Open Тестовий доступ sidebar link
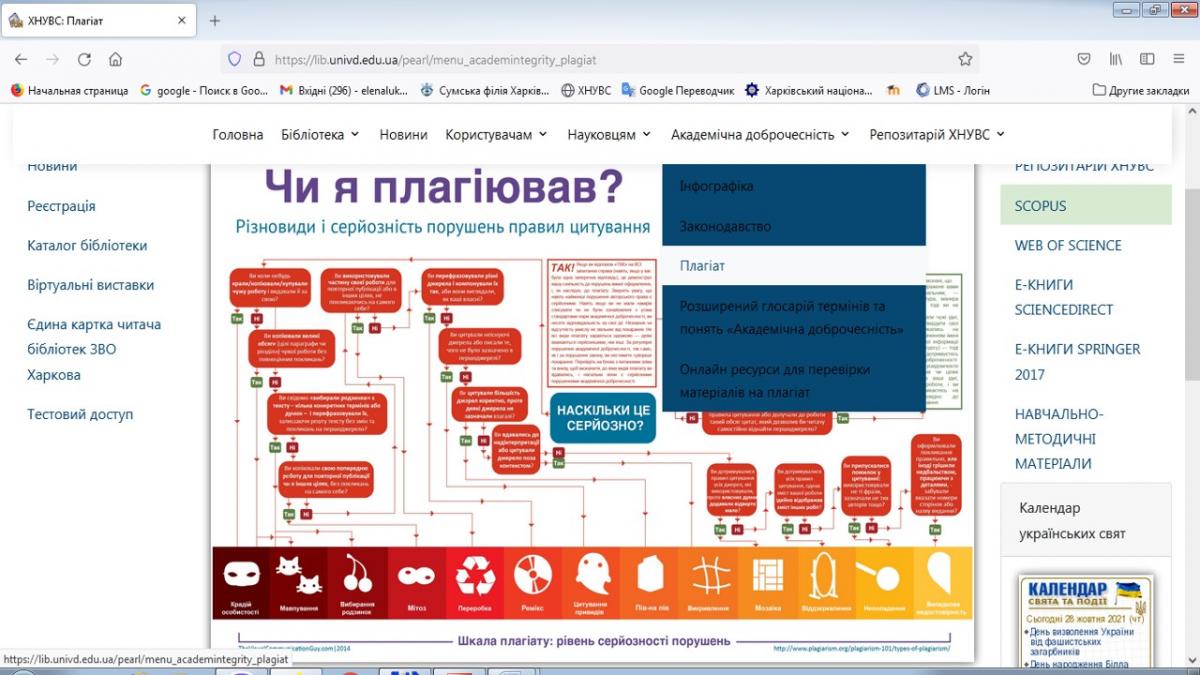Image resolution: width=1200 pixels, height=675 pixels. pos(80,414)
